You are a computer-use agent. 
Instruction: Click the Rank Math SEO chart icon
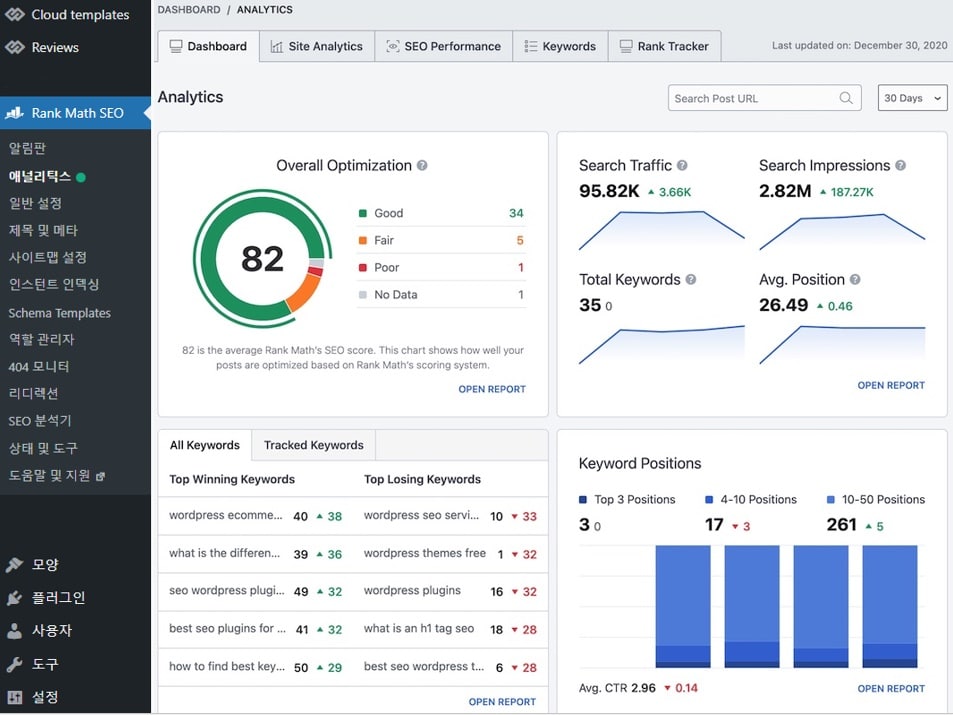(x=15, y=112)
